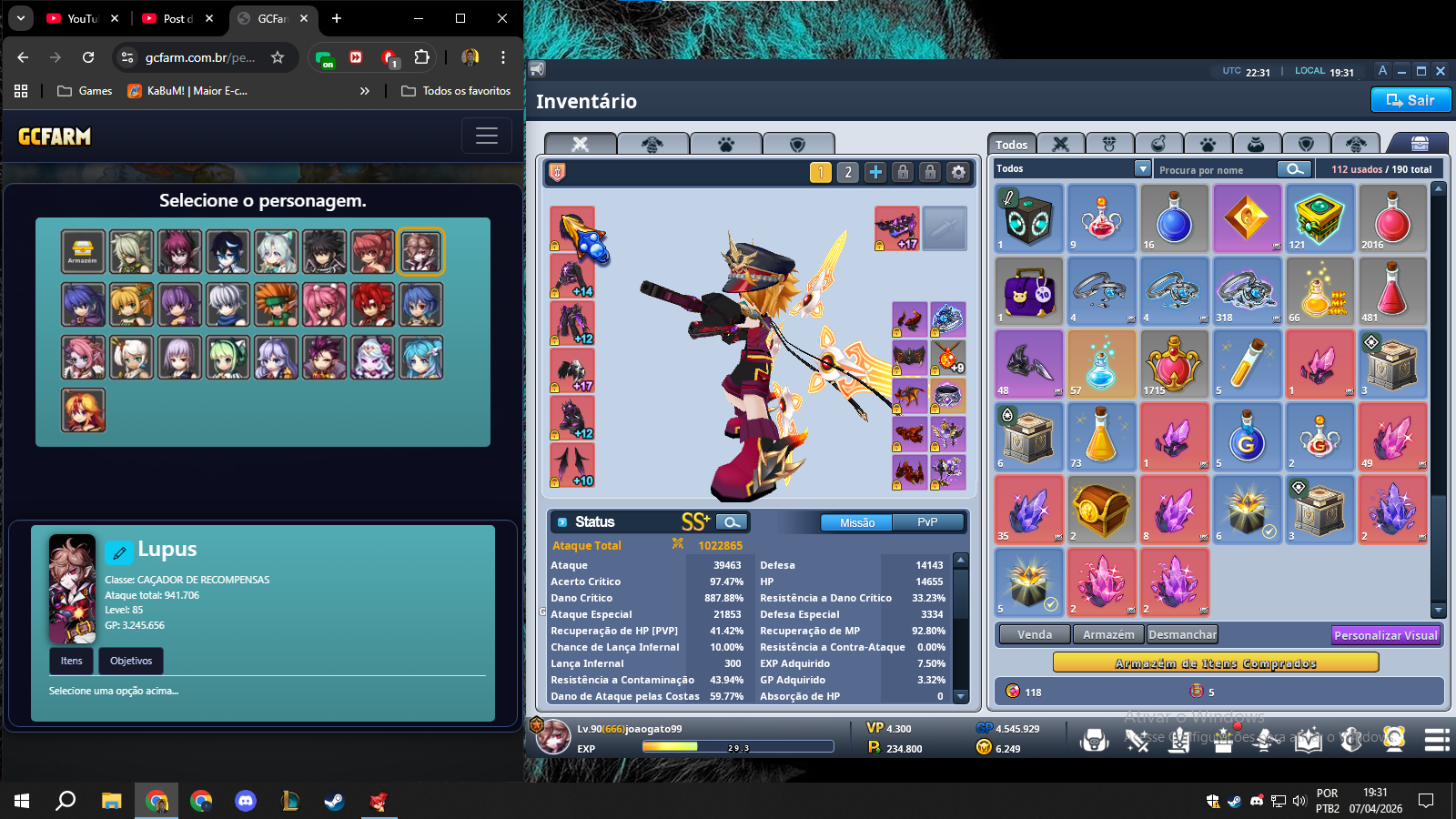
Task: Select the Todos inventory category tab
Action: point(1011,144)
